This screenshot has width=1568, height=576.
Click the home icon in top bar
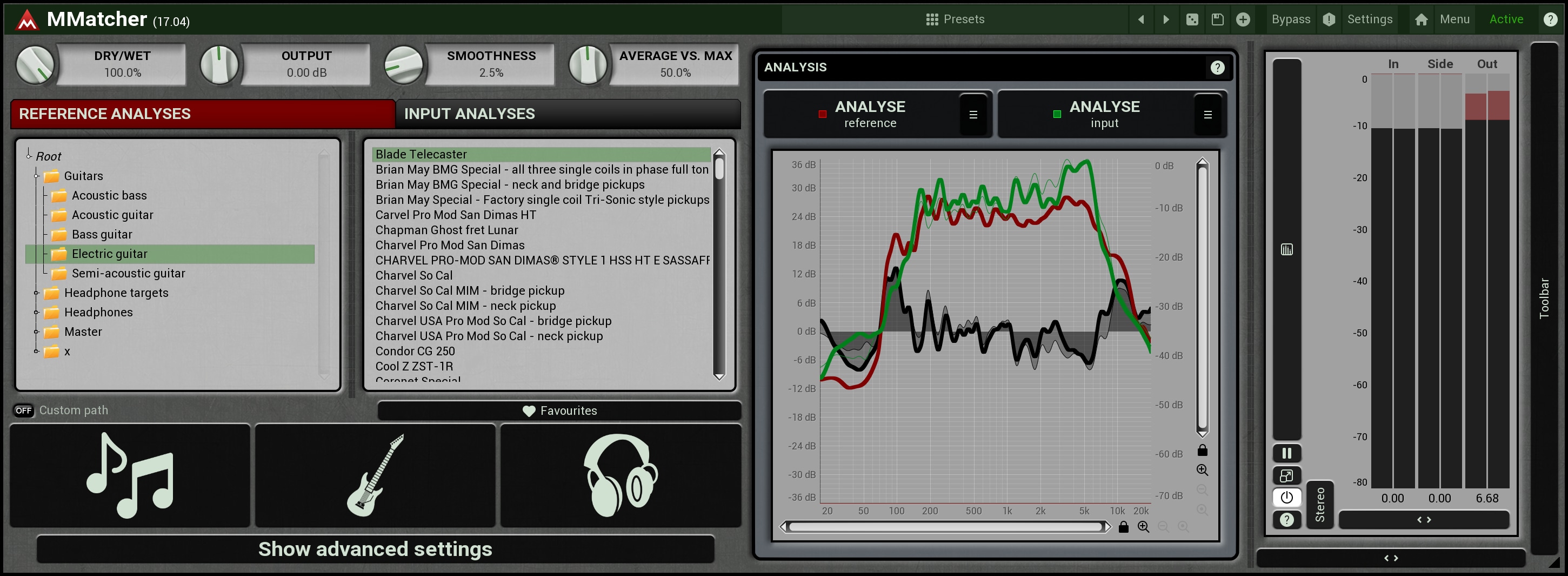point(1420,19)
